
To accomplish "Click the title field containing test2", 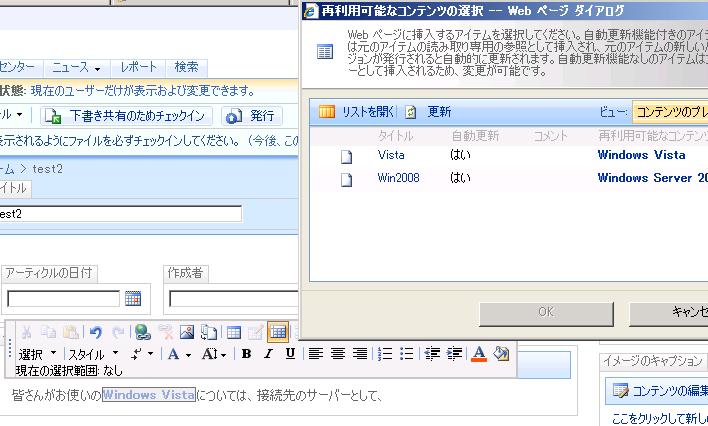I will coord(120,214).
